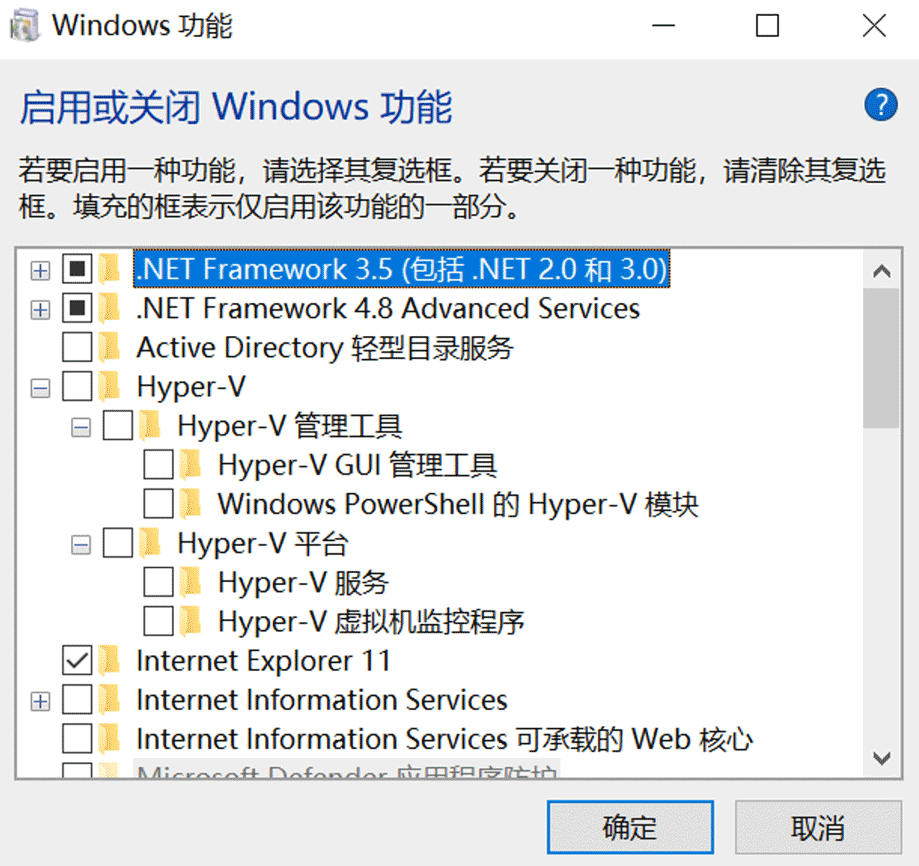Click folder icon beside .NET Framework 4.8 Advanced Services

click(x=110, y=308)
